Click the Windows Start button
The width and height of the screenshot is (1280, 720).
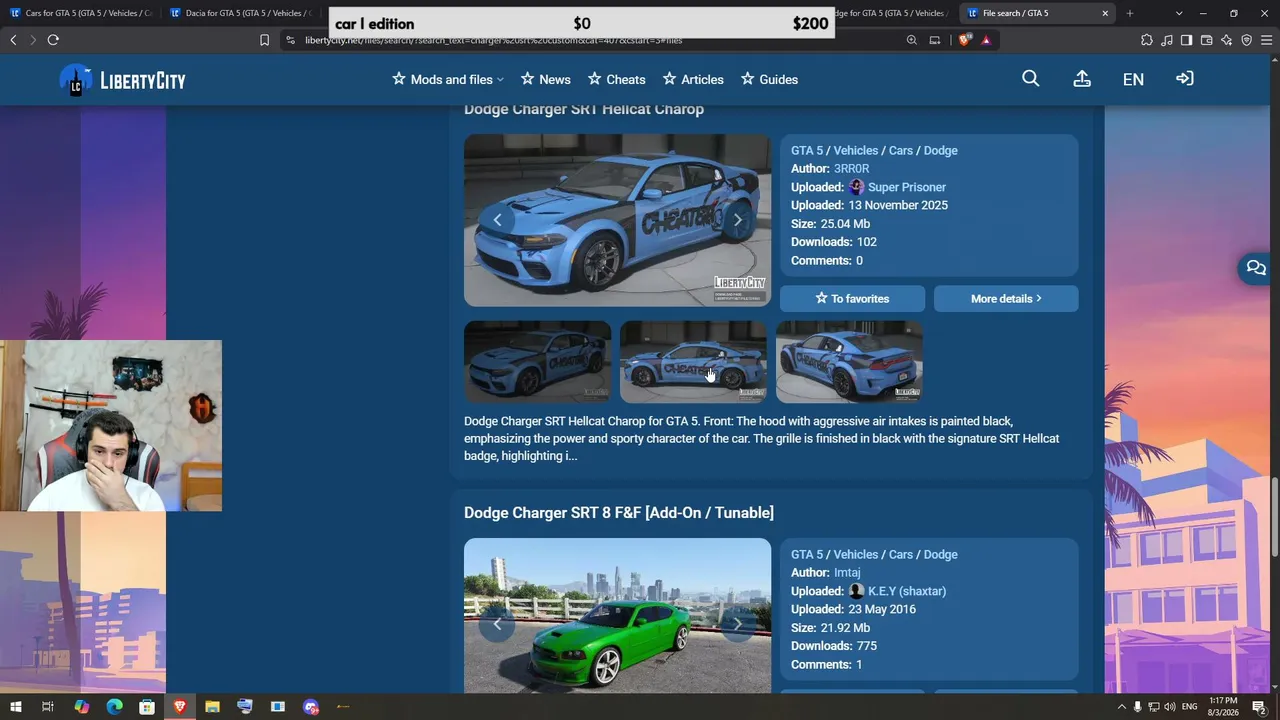click(x=15, y=707)
